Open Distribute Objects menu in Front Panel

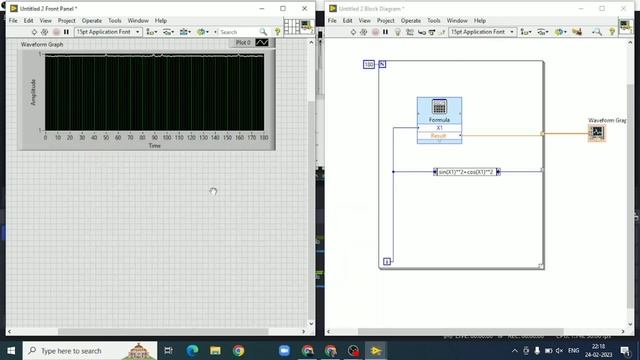[168, 32]
